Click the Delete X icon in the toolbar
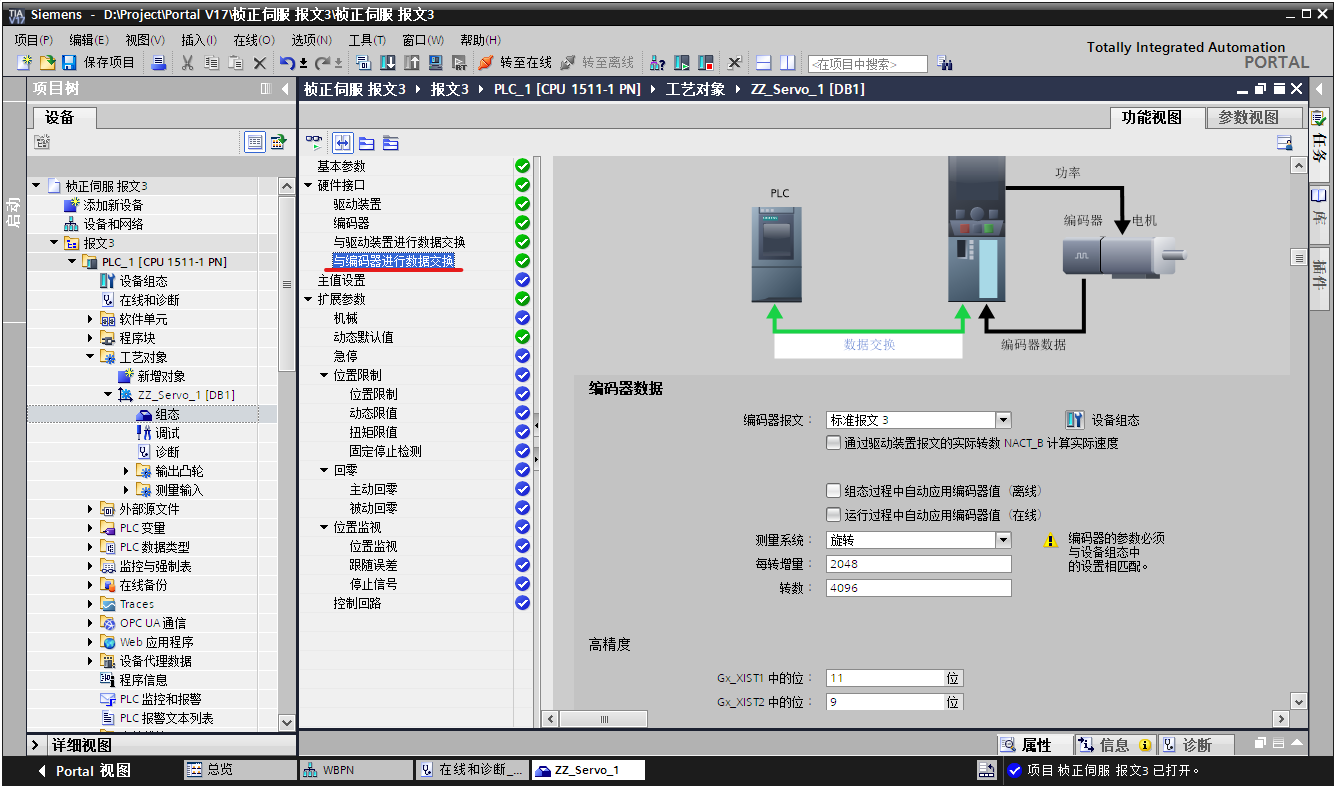Image resolution: width=1336 pixels, height=788 pixels. point(260,63)
